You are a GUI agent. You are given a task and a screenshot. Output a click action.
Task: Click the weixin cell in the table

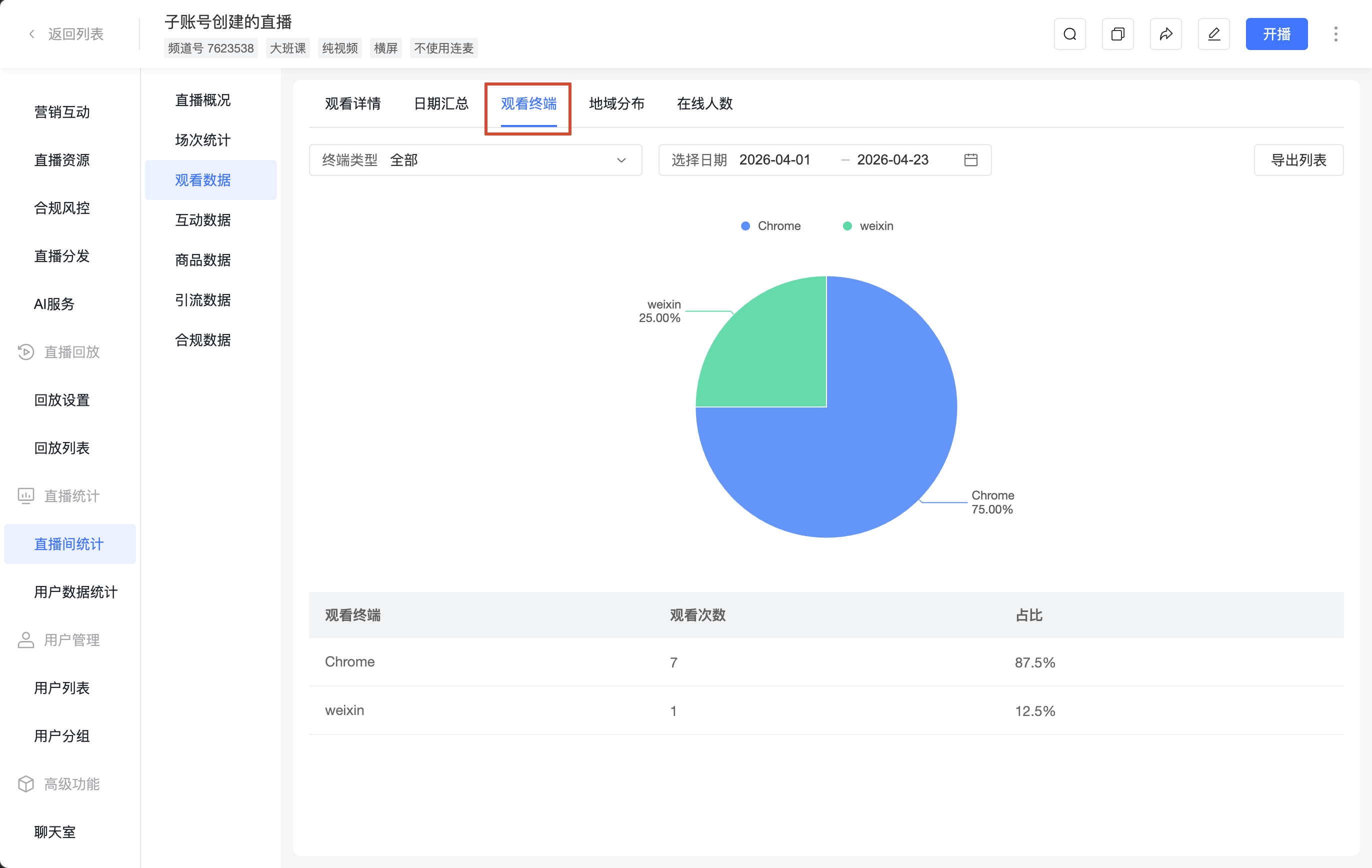[x=344, y=710]
